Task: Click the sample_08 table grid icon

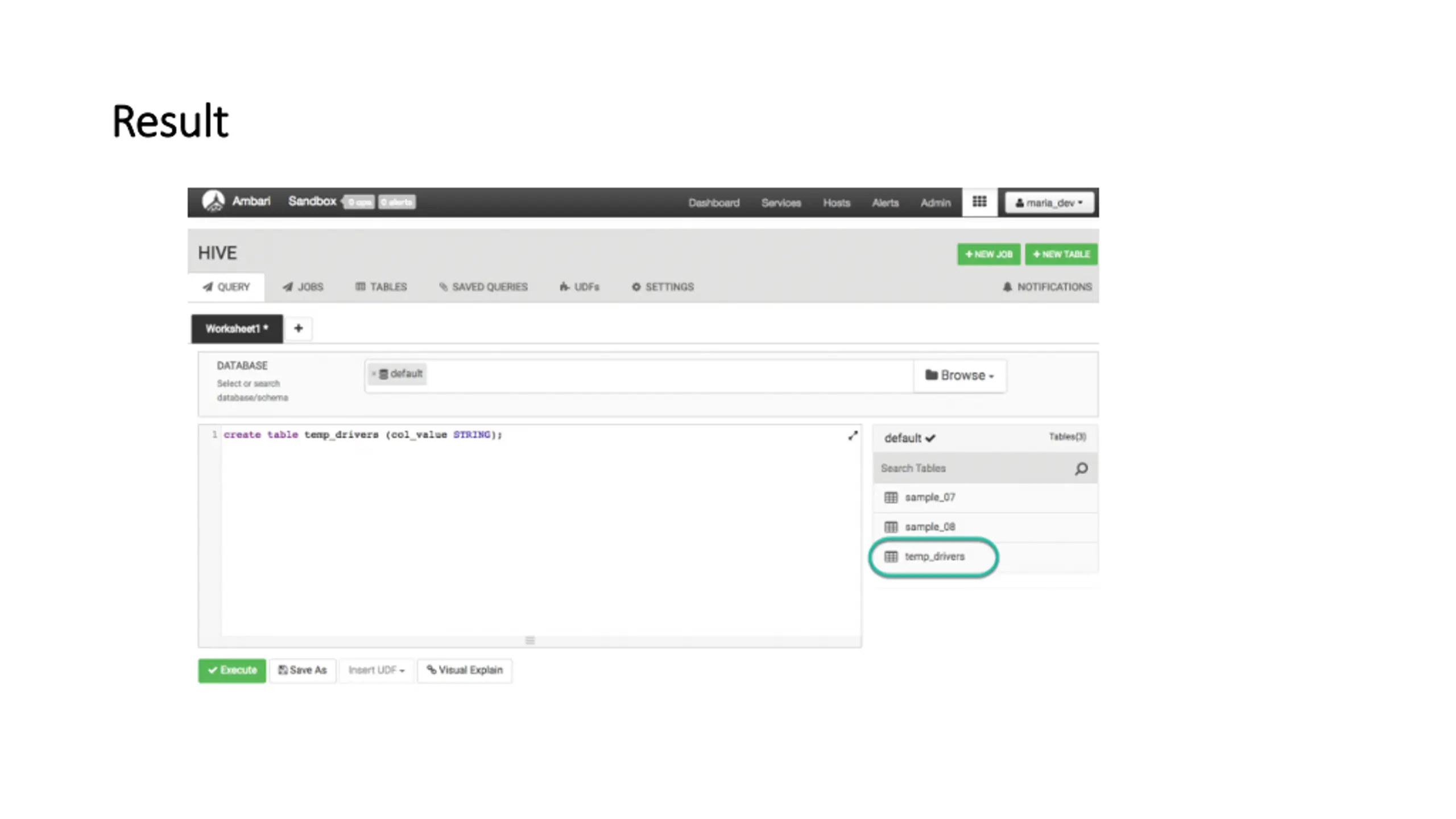Action: pos(891,527)
